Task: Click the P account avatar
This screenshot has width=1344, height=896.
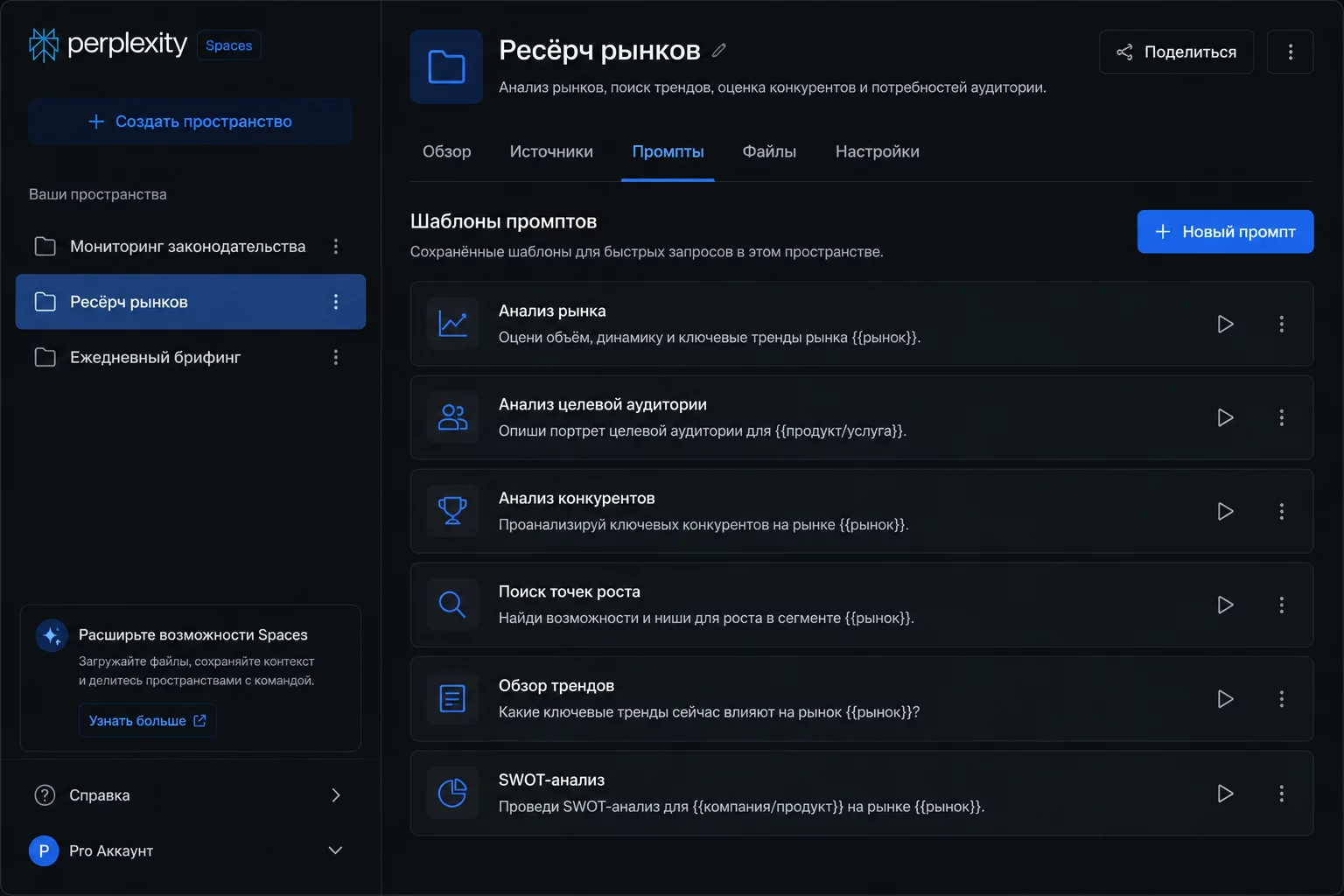Action: coord(44,850)
